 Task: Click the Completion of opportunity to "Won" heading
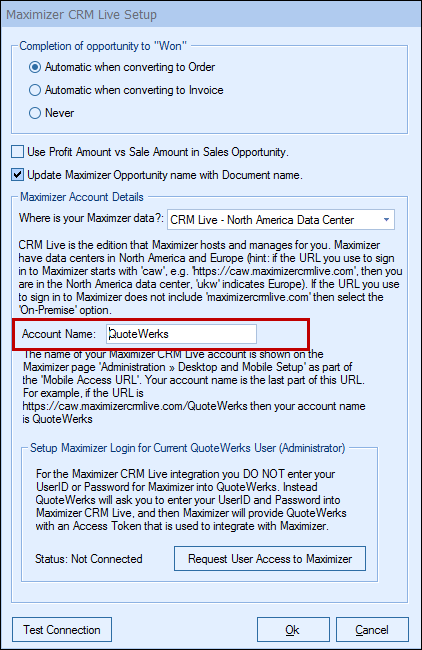point(103,46)
